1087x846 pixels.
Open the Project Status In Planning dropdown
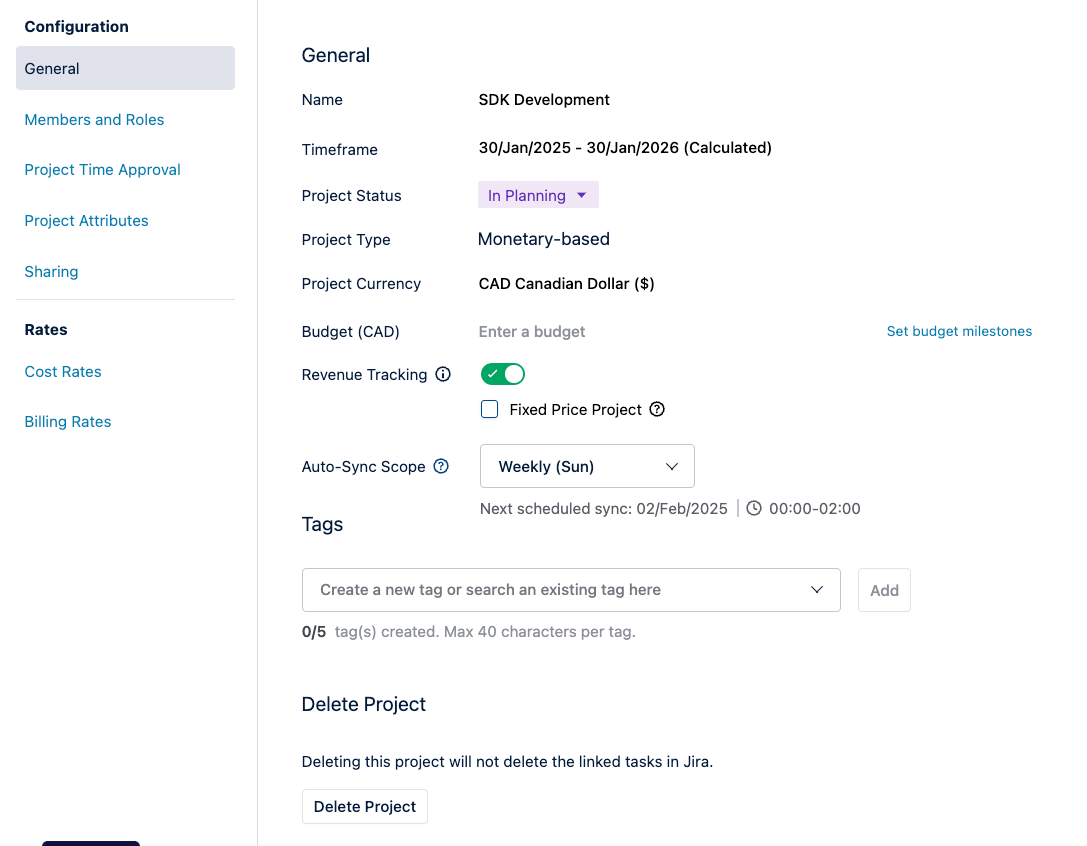tap(538, 196)
